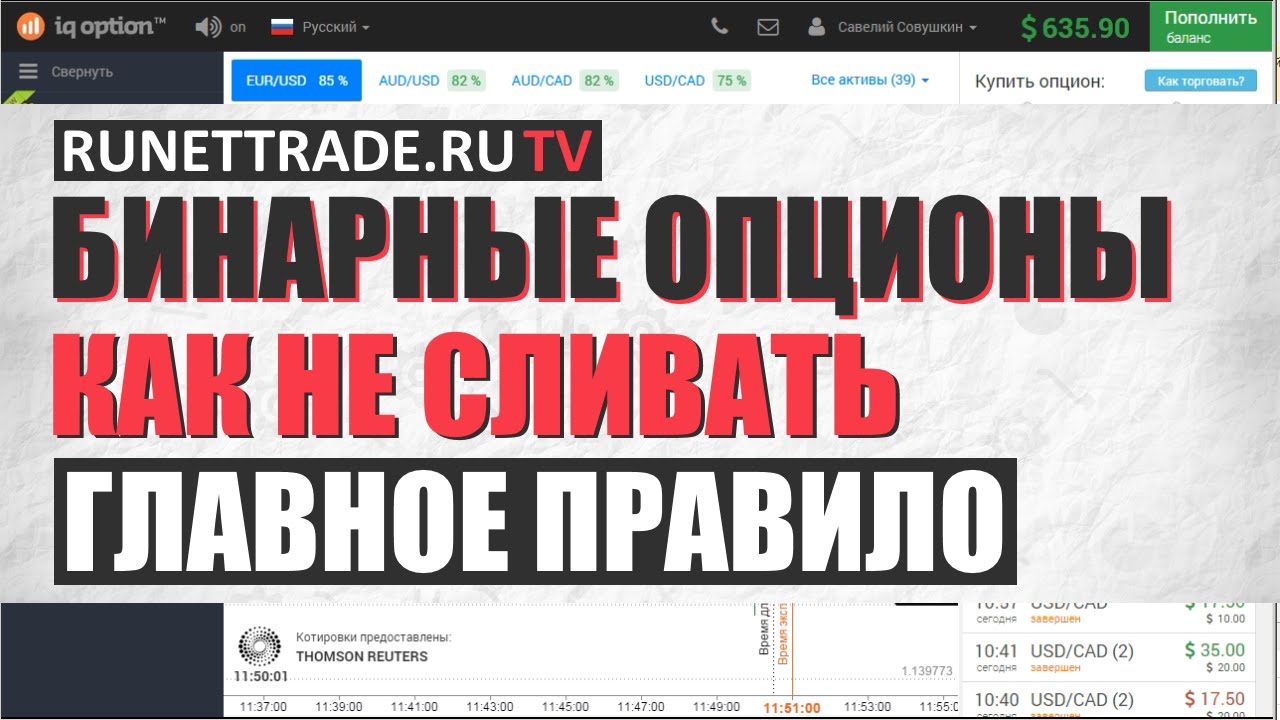This screenshot has height=720, width=1280.
Task: Select the AUD/USD 82% asset tab
Action: tap(432, 80)
